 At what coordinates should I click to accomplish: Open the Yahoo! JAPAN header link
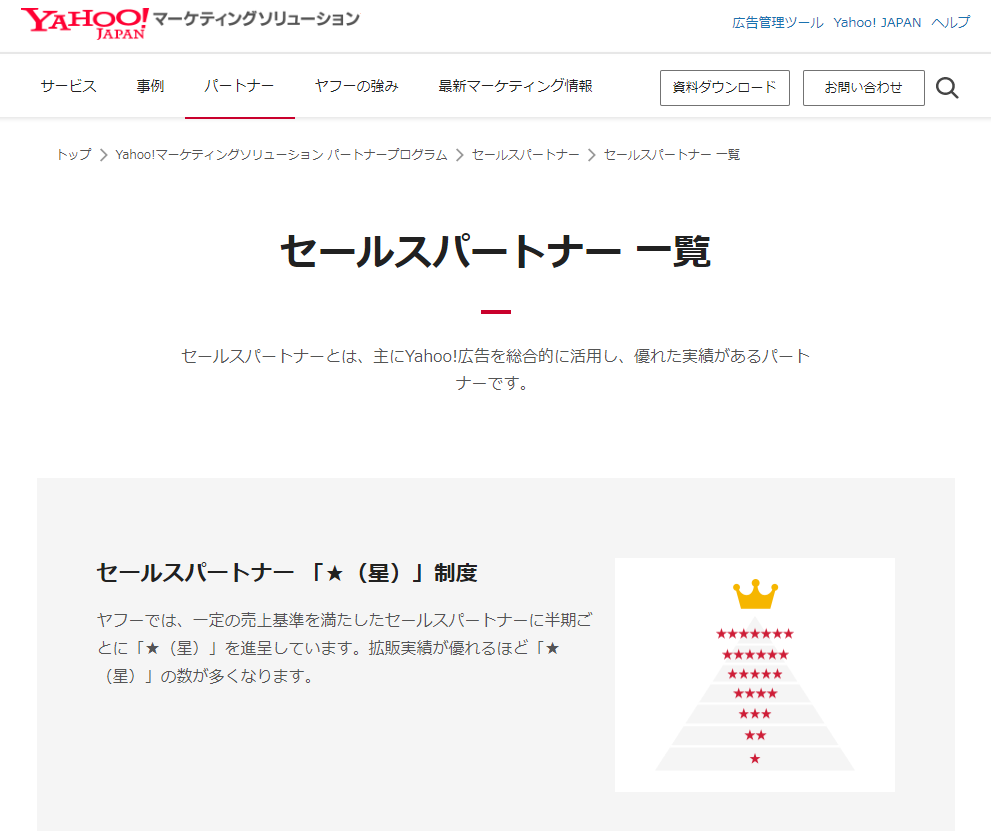pyautogui.click(x=877, y=23)
